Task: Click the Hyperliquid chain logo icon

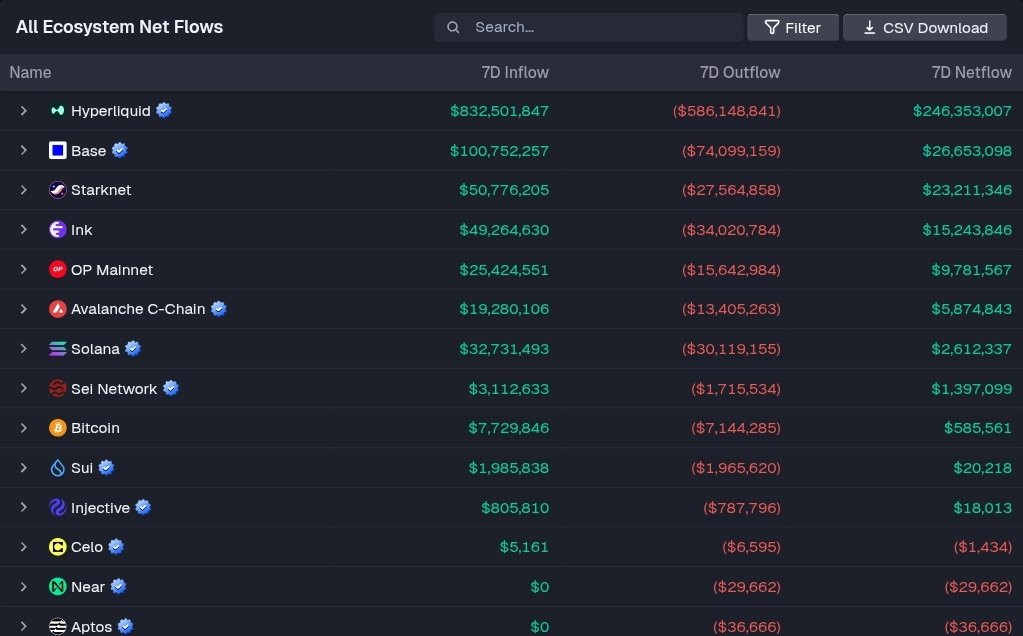Action: pos(57,111)
